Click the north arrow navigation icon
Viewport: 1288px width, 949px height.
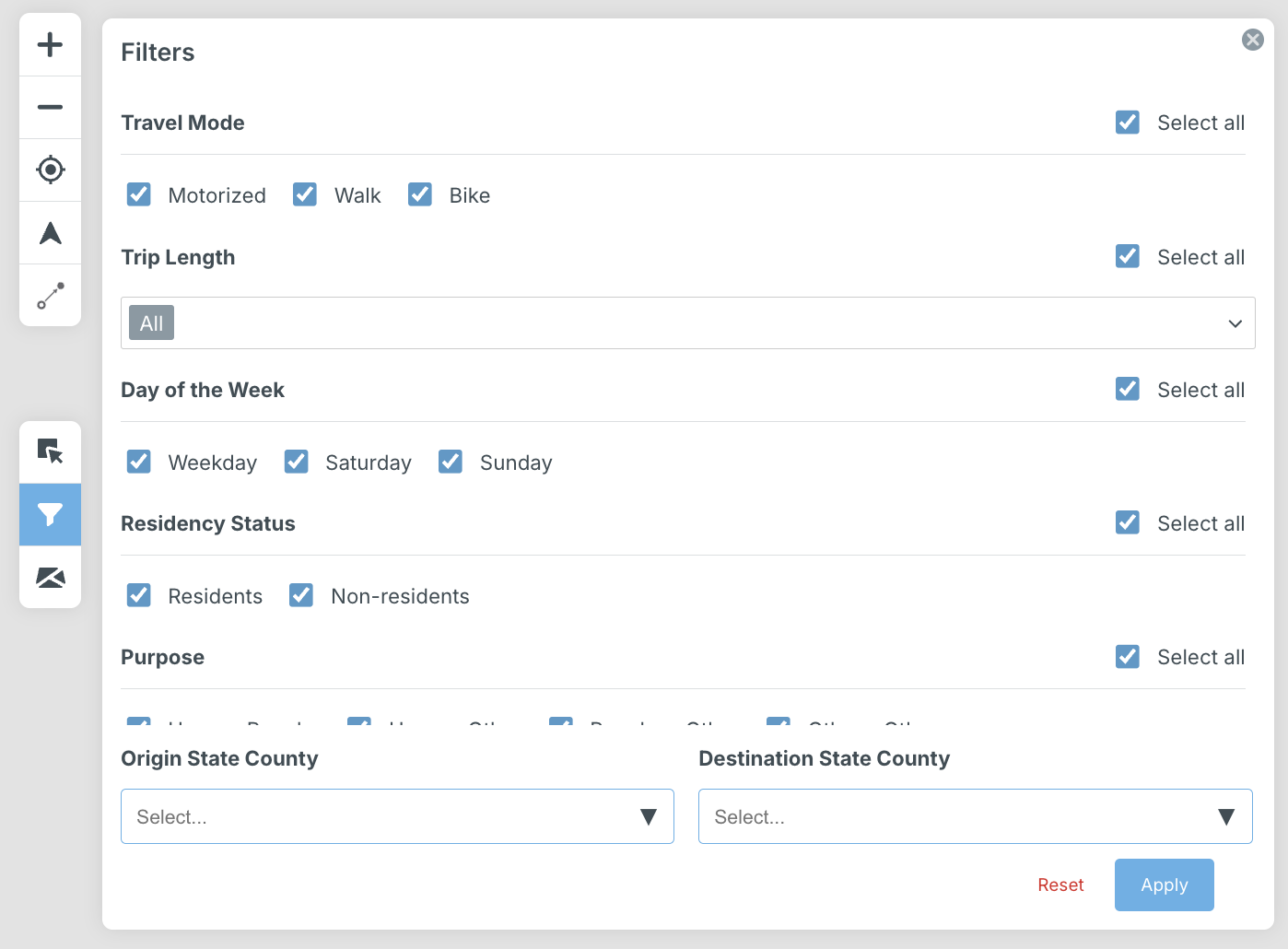tap(50, 233)
